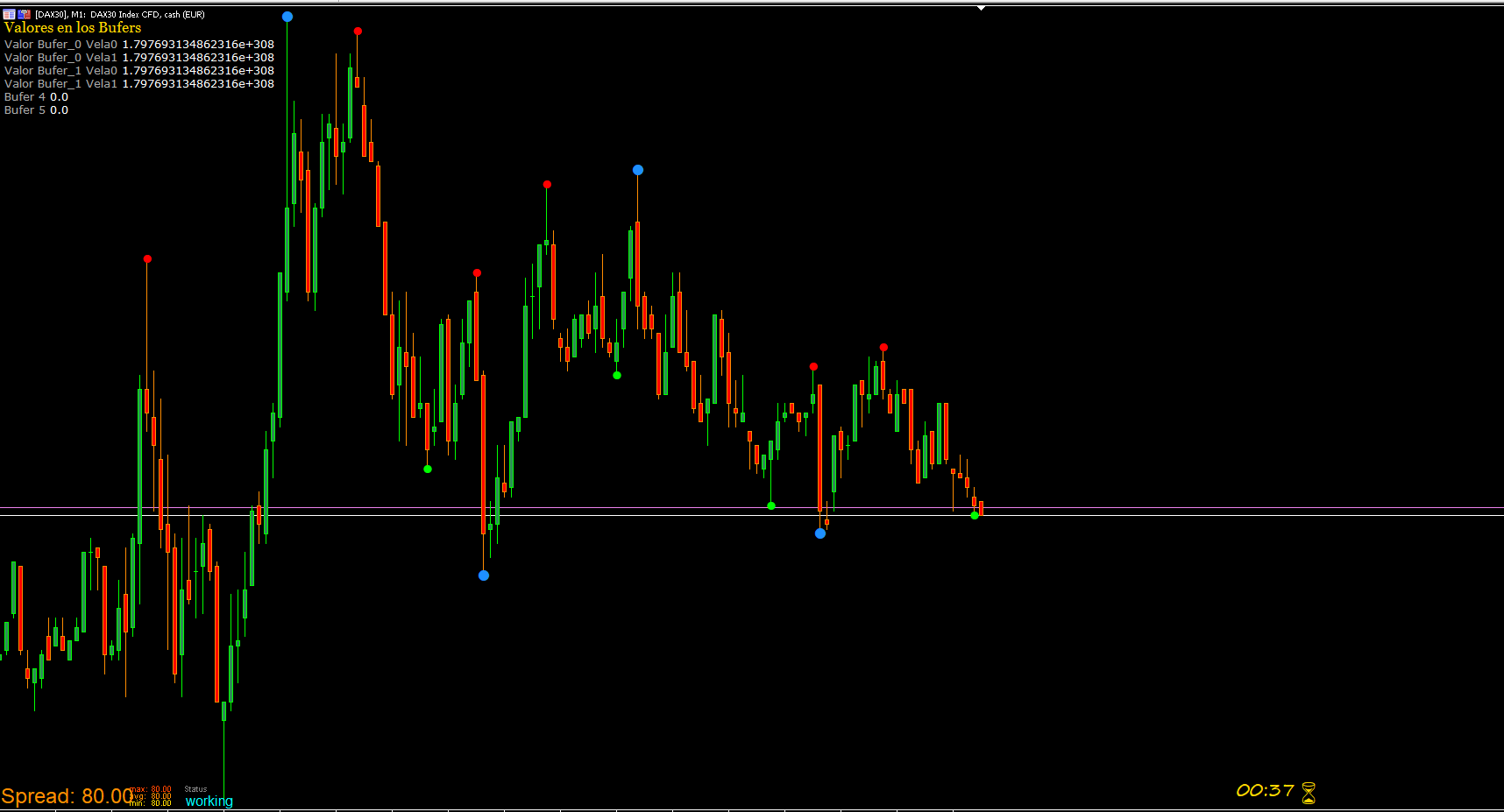The height and width of the screenshot is (812, 1504).
Task: Click the chart shift triangle marker at top
Action: coord(982,8)
